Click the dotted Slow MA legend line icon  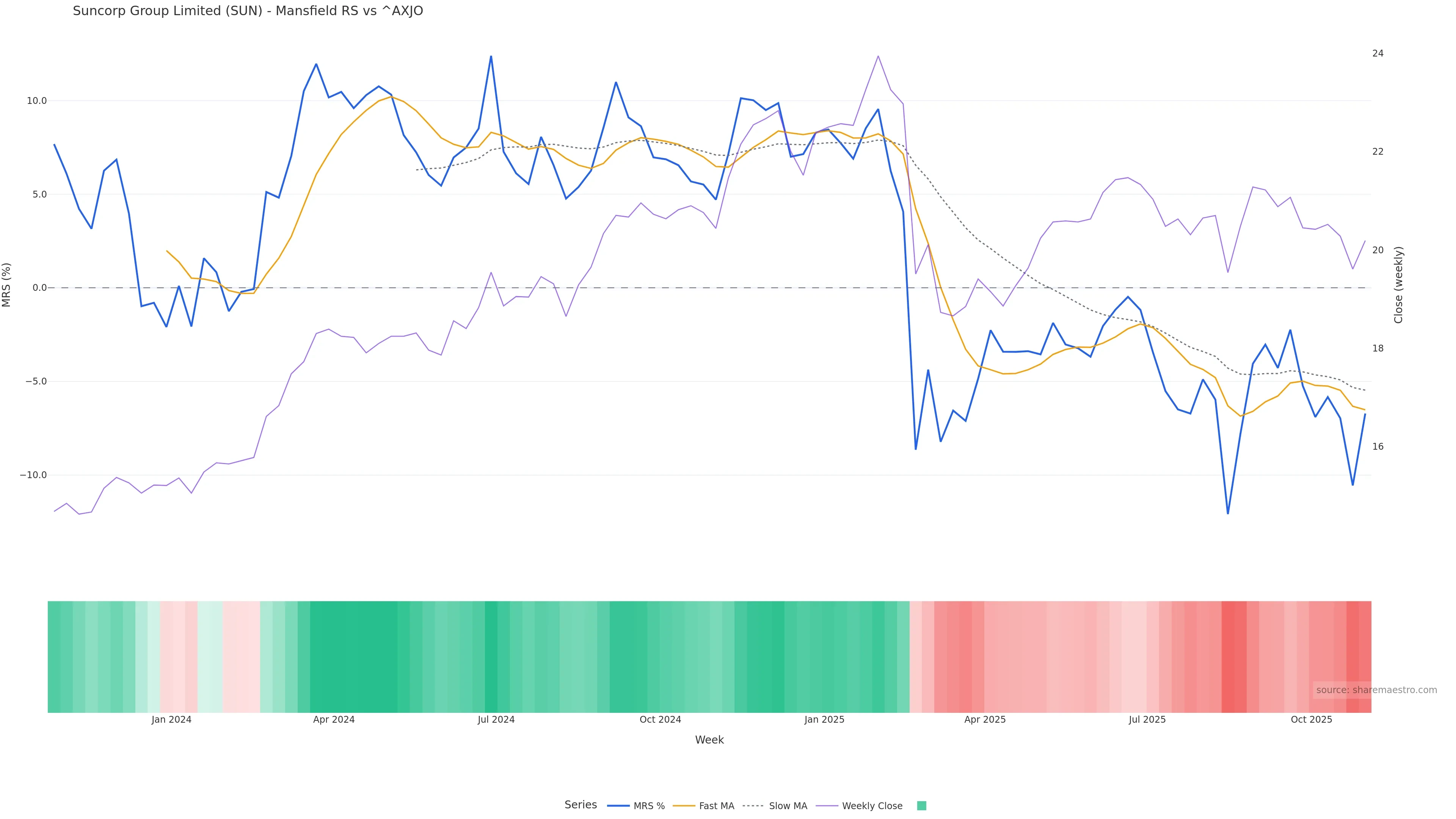coord(753,805)
